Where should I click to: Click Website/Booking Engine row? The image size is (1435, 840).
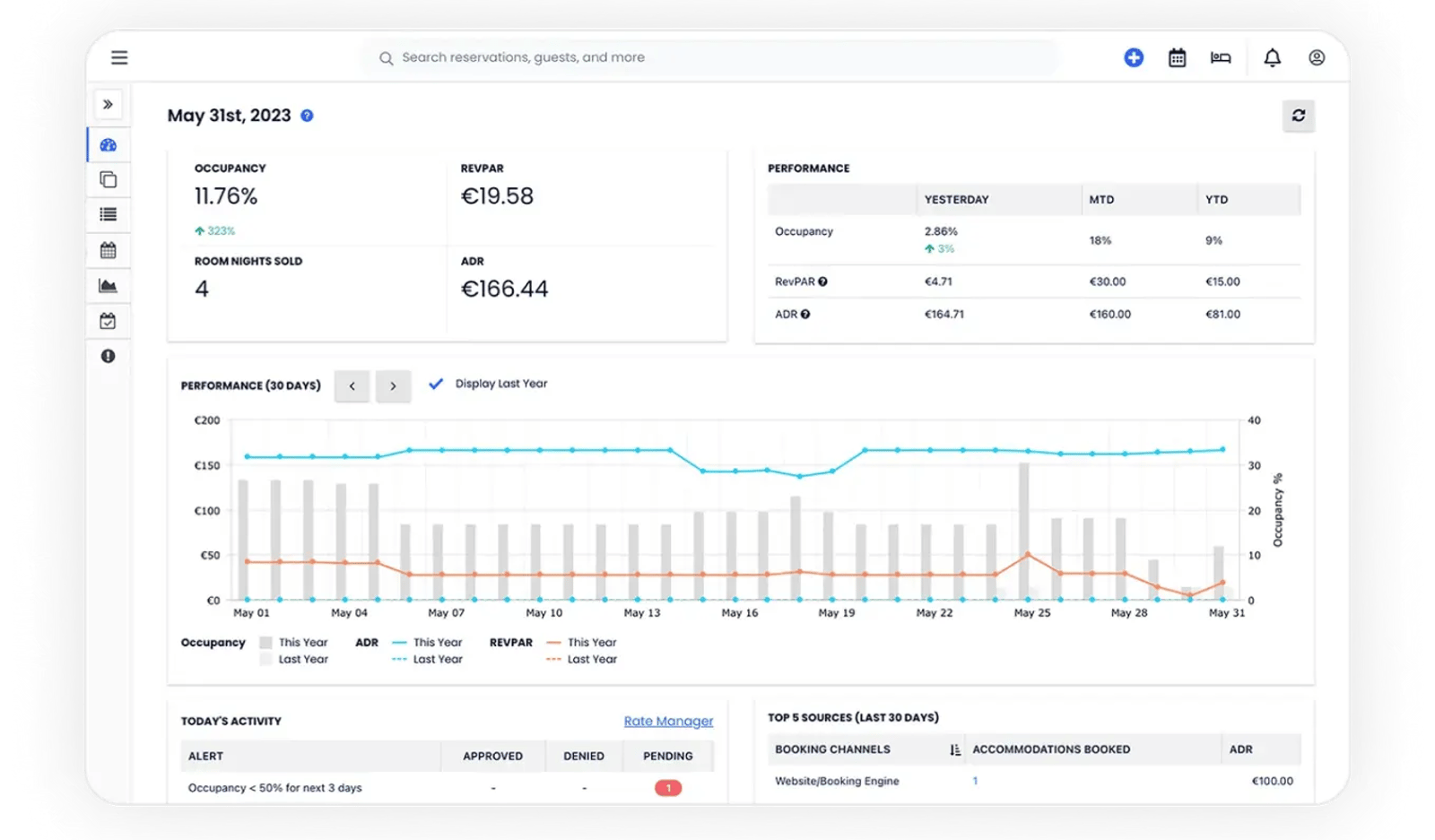1034,781
